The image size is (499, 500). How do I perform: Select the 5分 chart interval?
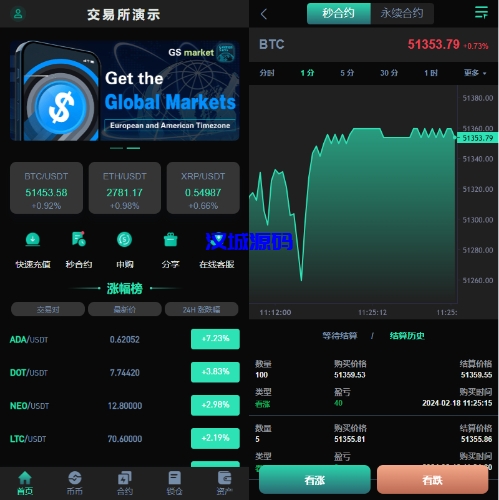pos(347,73)
